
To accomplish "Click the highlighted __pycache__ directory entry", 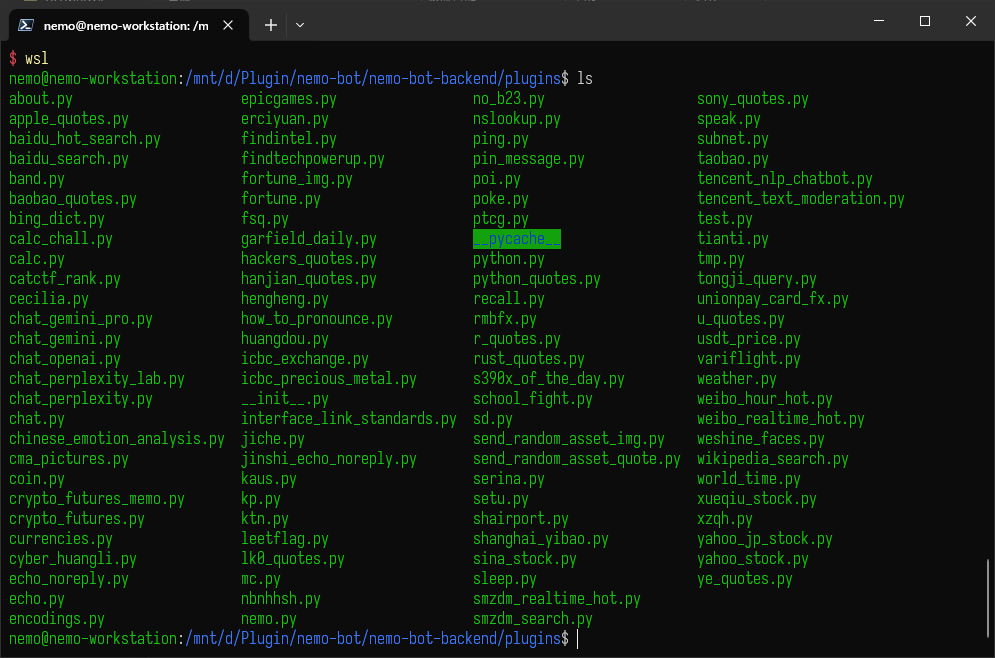I will tap(516, 239).
